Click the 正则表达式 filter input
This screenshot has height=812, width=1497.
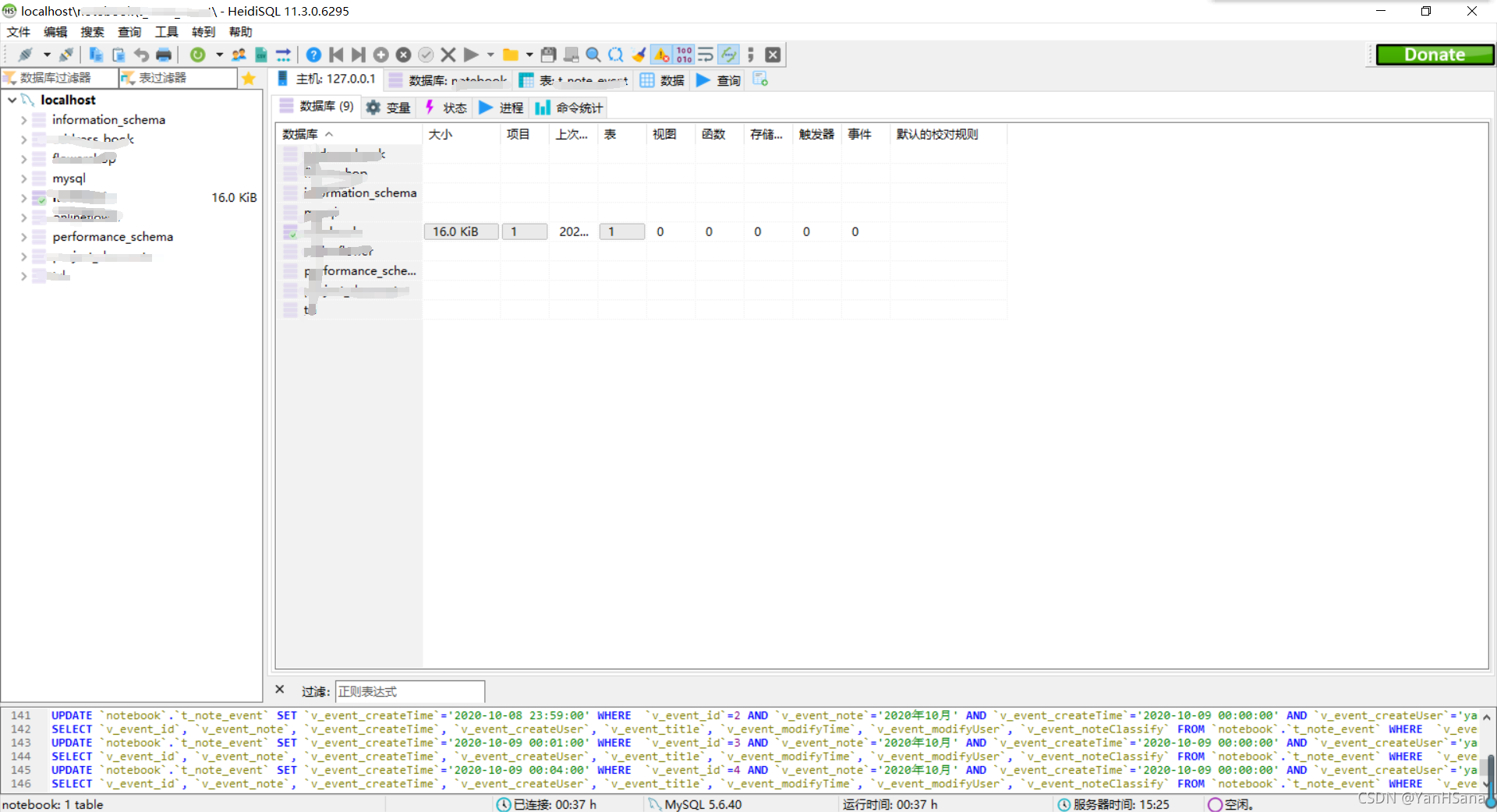click(410, 691)
